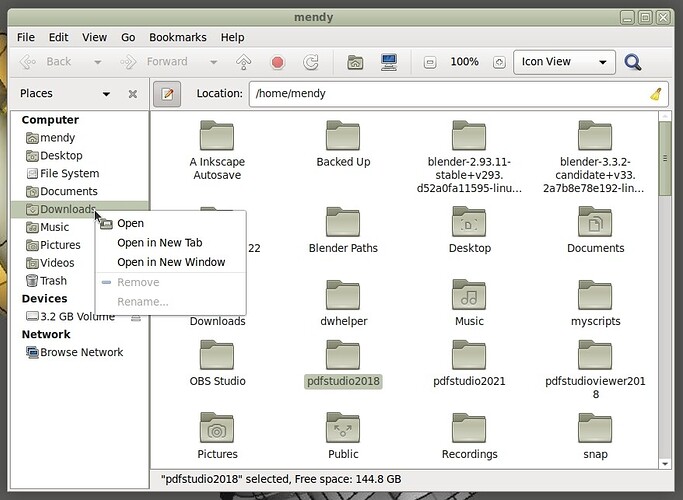Select Browse Network in the sidebar
683x500 pixels.
80,352
